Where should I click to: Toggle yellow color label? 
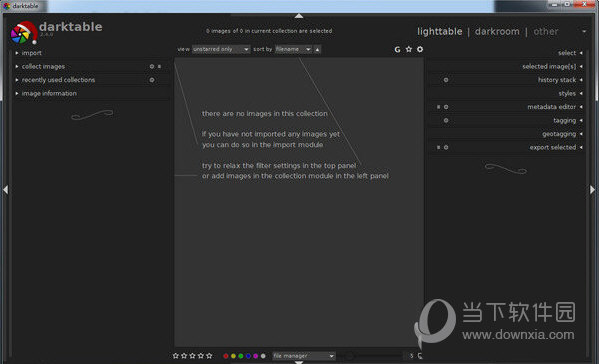[233, 356]
